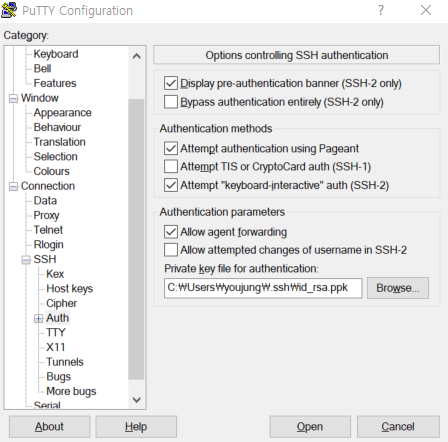The width and height of the screenshot is (448, 442).
Task: Click Open to start session
Action: [x=310, y=427]
